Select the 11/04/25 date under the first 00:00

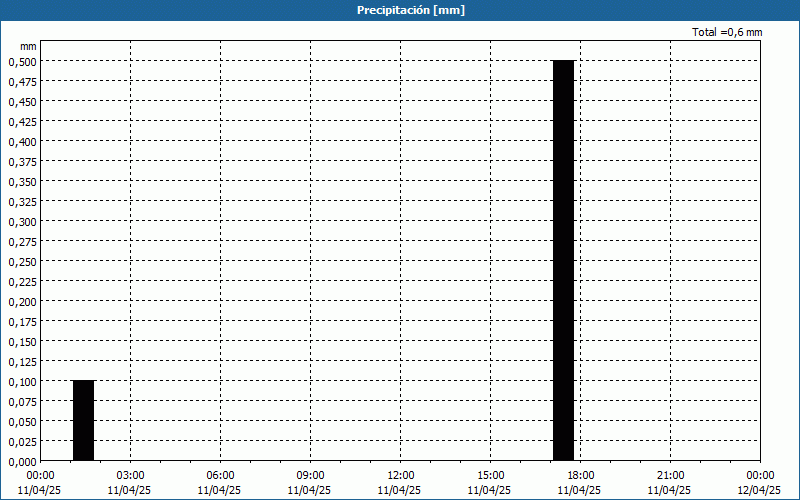[39, 490]
